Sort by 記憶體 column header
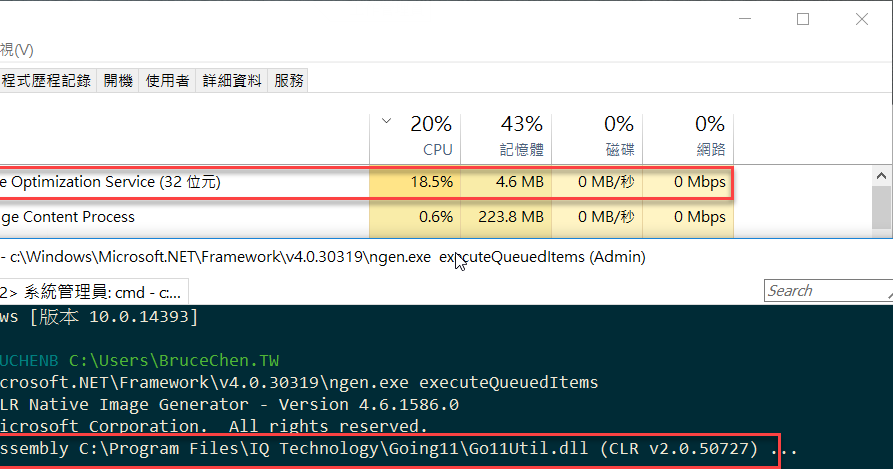 coord(506,137)
